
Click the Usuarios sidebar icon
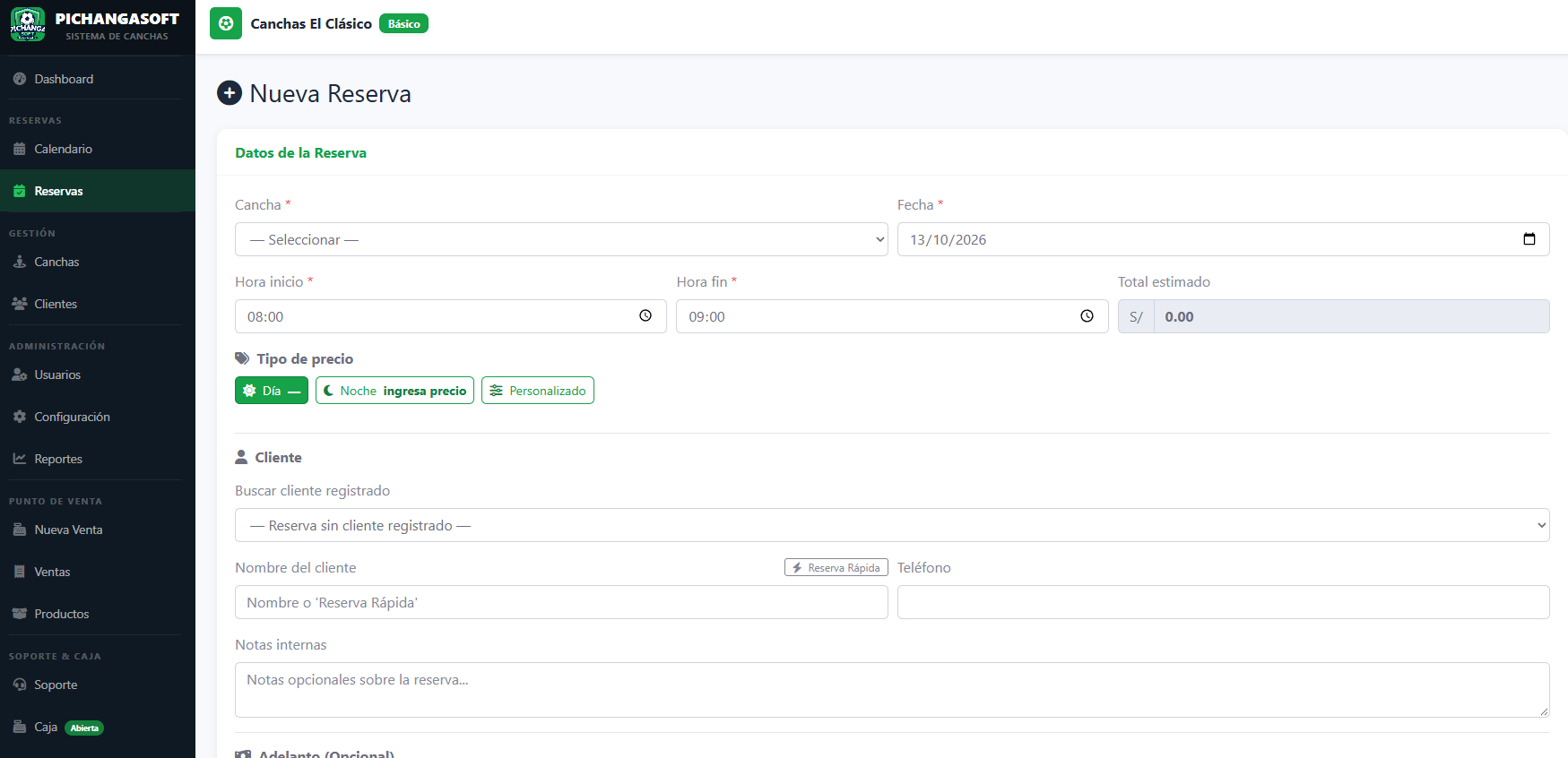20,375
